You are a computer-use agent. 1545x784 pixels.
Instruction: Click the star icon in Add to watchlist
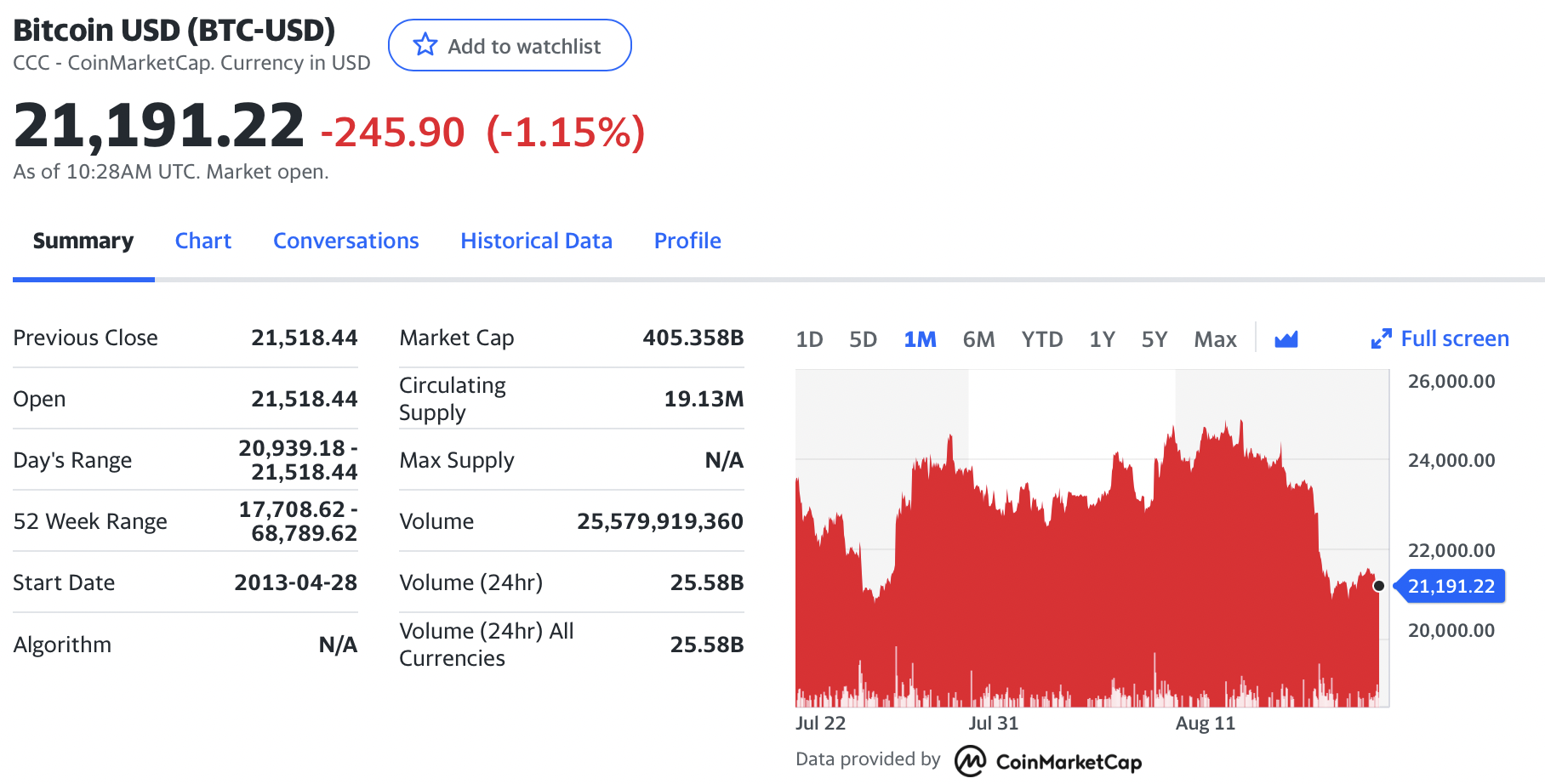pos(425,45)
